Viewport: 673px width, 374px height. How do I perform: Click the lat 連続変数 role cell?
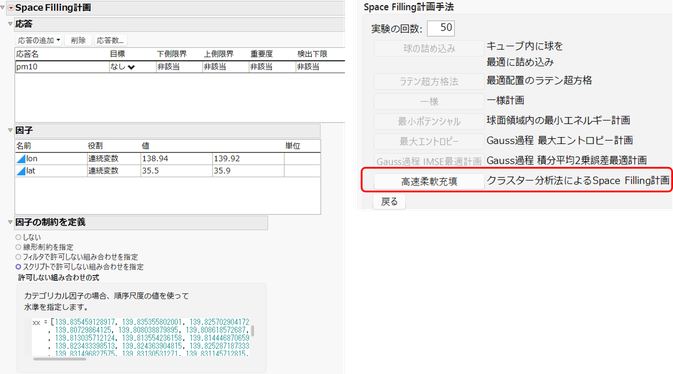[113, 171]
